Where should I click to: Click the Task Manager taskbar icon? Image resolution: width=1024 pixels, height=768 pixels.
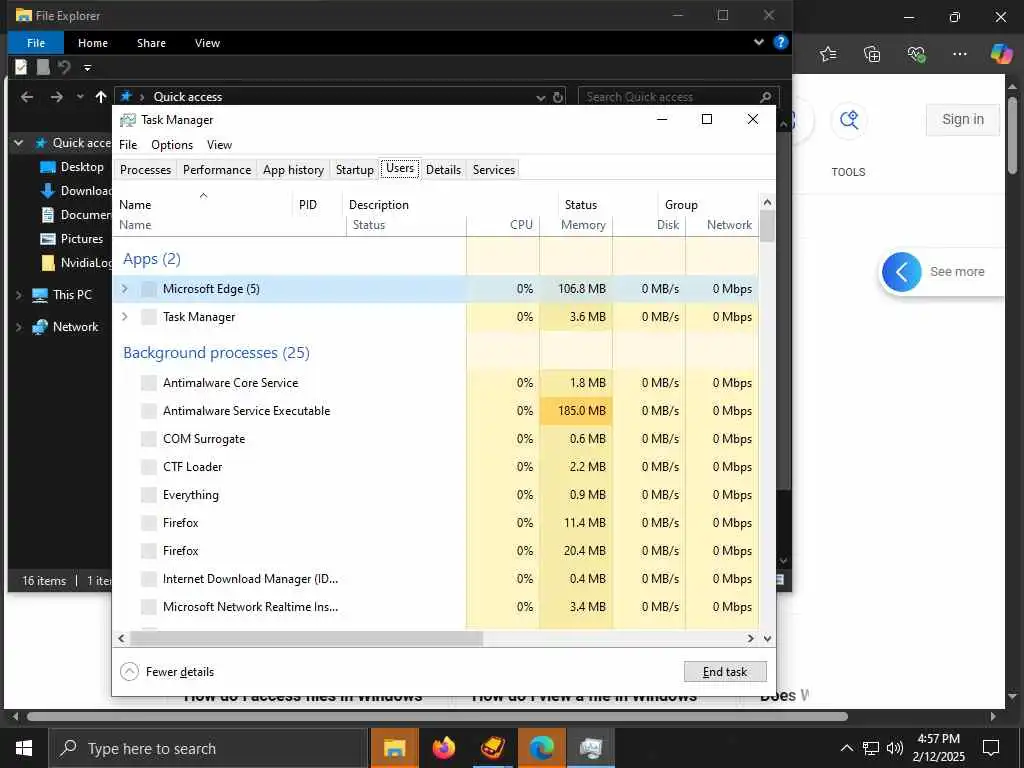point(590,748)
